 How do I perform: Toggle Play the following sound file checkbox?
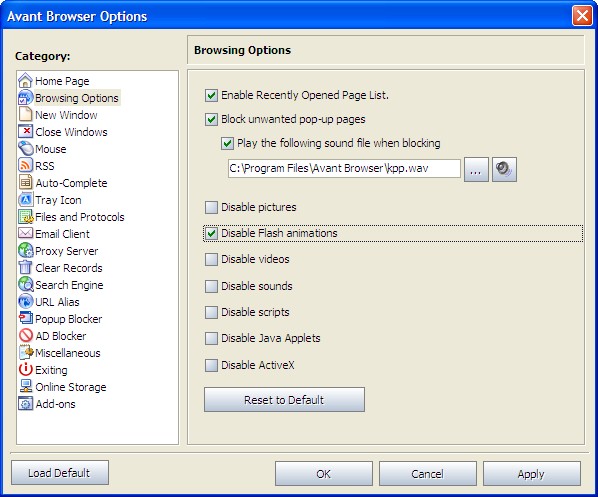[227, 143]
